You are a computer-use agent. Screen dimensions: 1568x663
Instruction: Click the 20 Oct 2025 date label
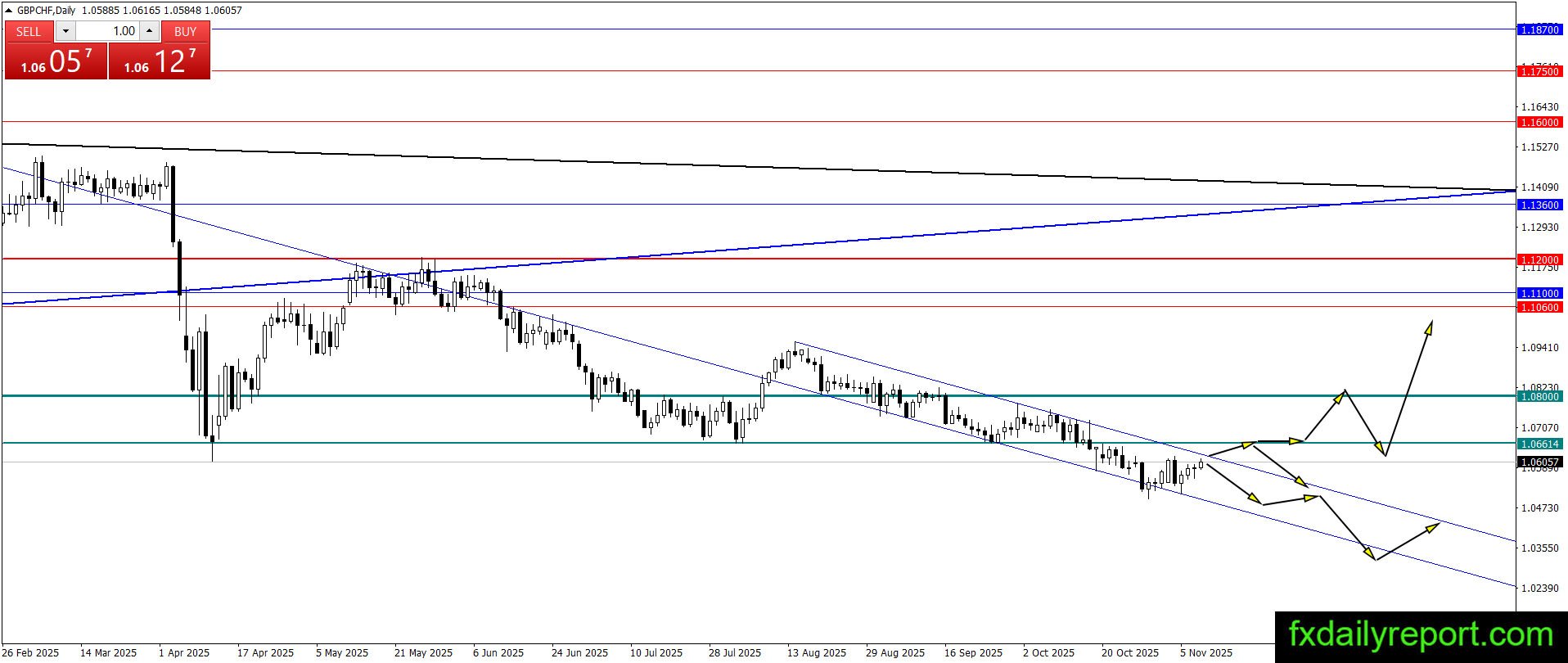pos(1130,653)
